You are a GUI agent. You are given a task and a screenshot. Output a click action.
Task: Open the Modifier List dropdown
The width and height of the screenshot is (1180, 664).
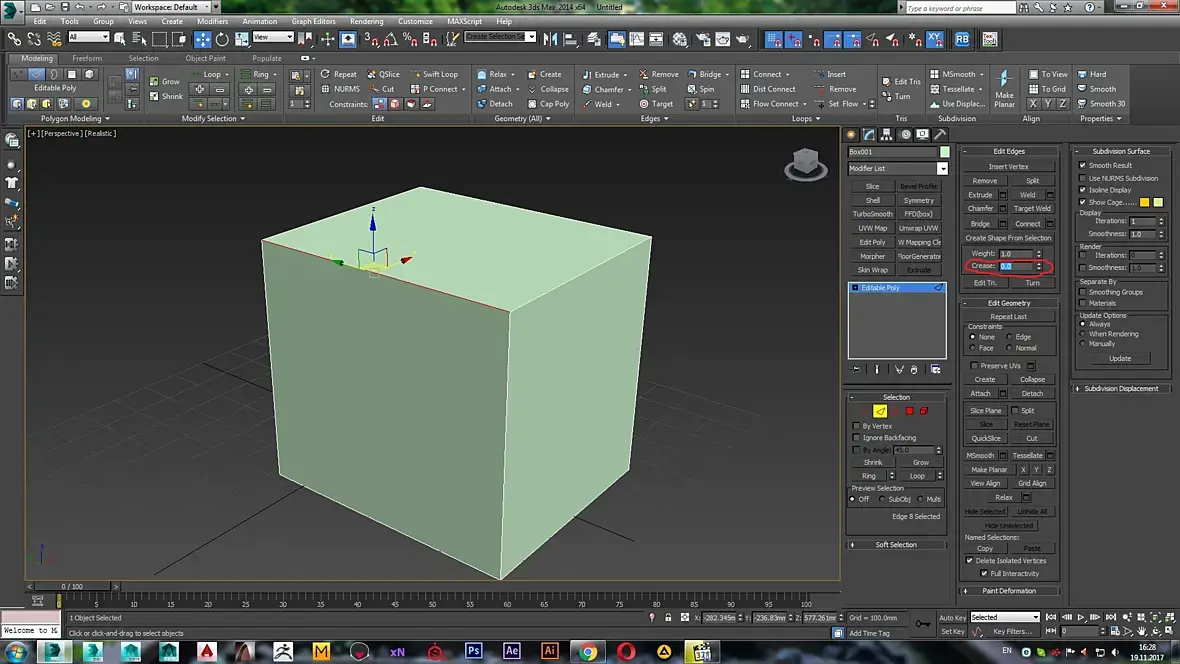tap(942, 169)
